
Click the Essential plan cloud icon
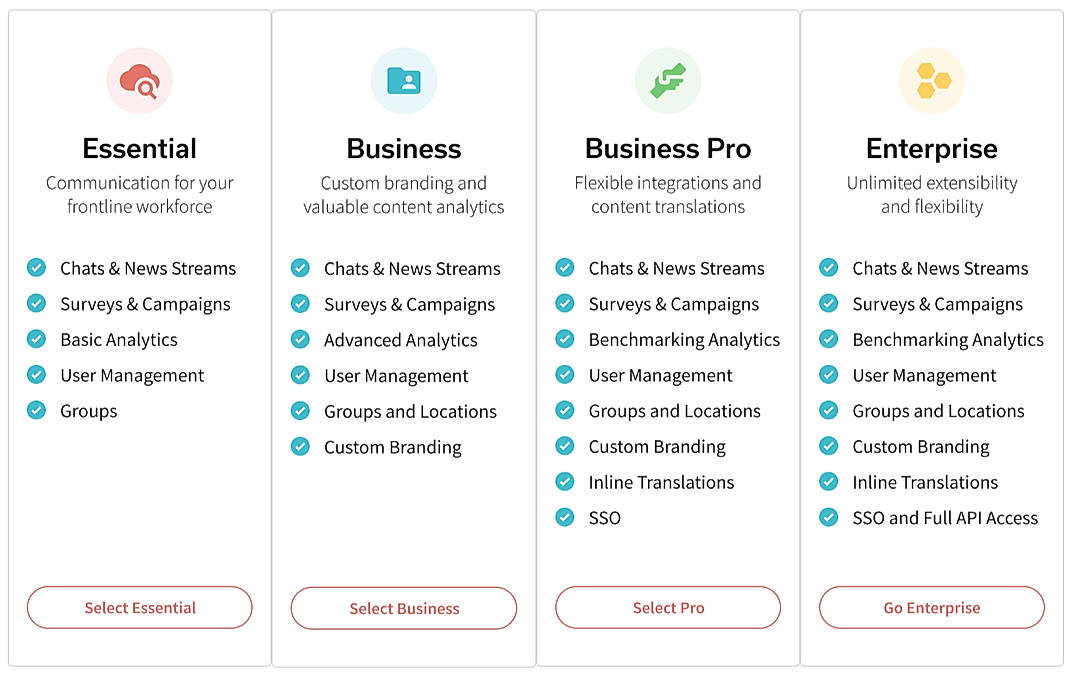pos(139,80)
